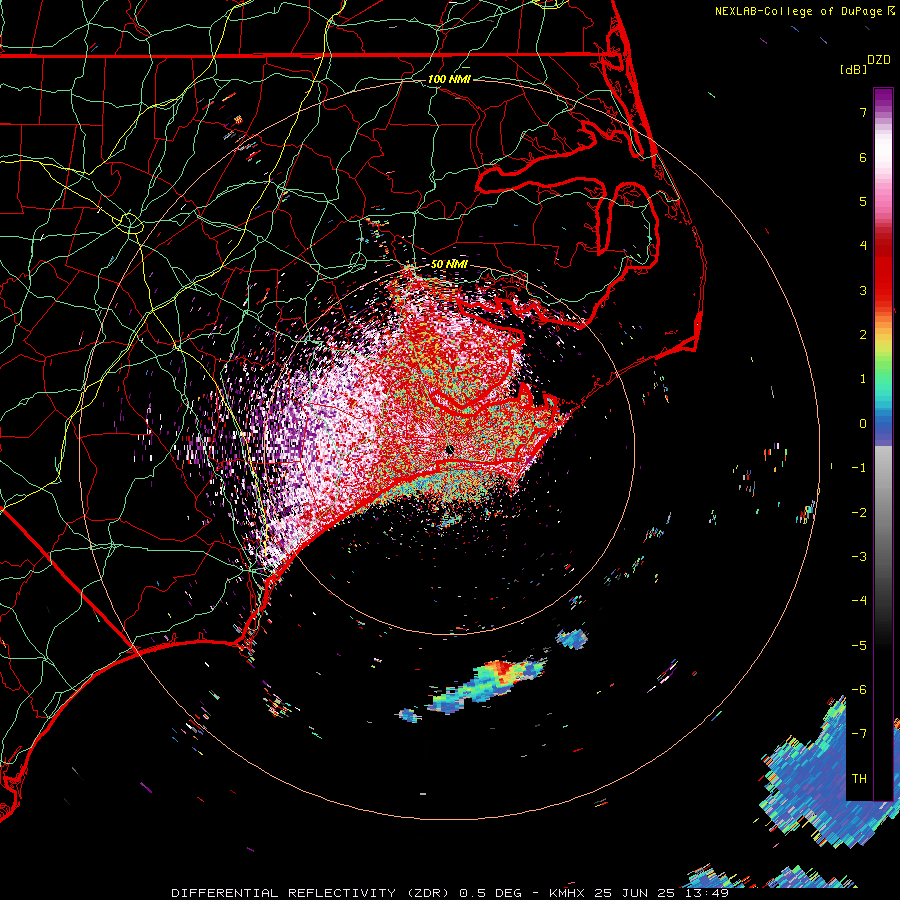The width and height of the screenshot is (900, 900).
Task: Click the KMHX station identifier in title
Action: [567, 893]
